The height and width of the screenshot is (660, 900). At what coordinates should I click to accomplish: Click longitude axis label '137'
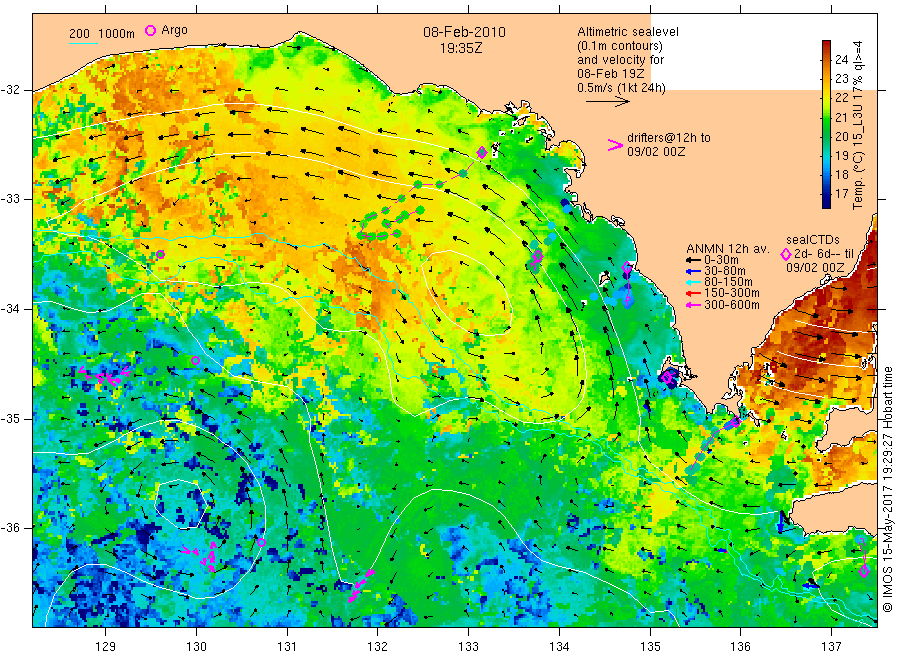tap(831, 647)
